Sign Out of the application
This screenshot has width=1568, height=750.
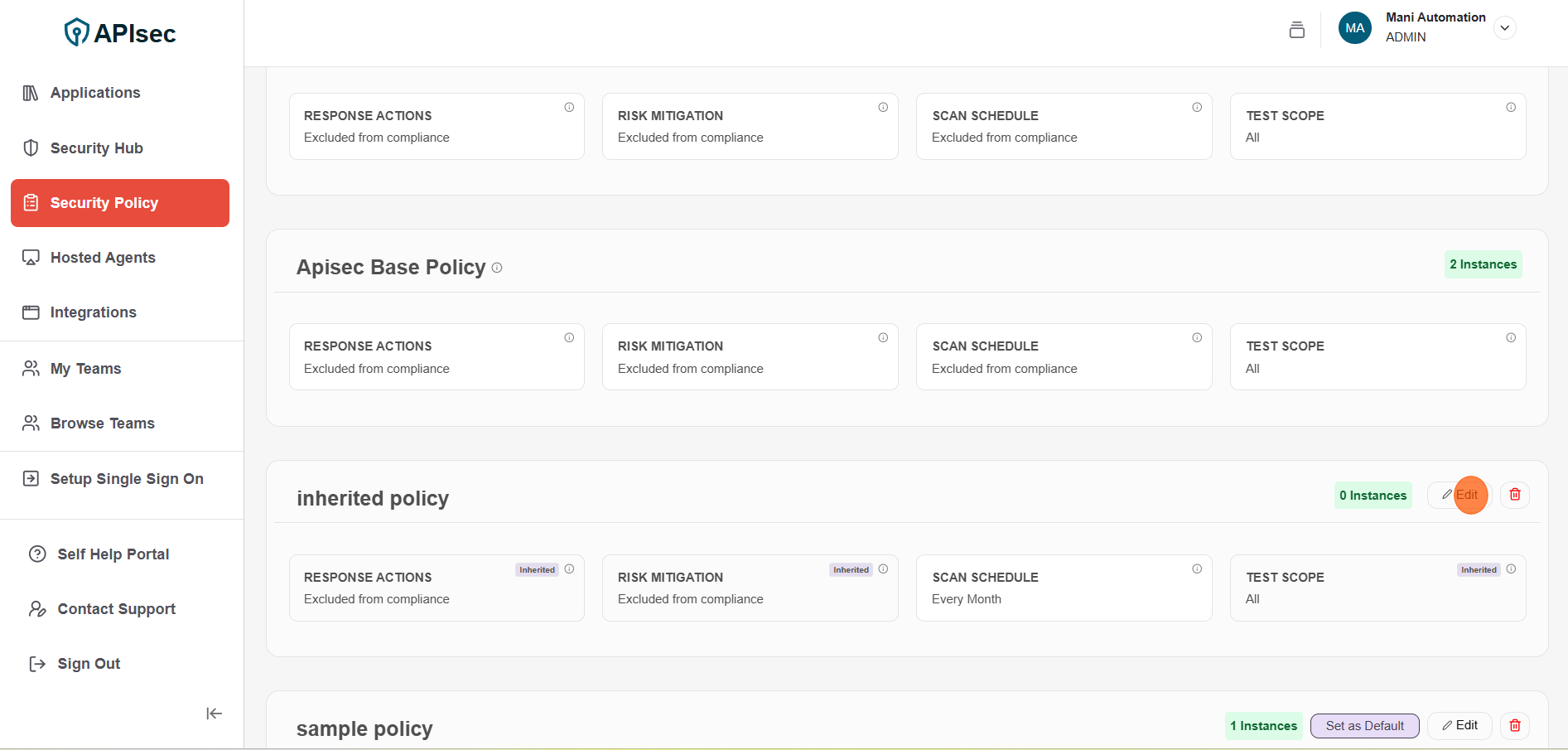(x=89, y=664)
